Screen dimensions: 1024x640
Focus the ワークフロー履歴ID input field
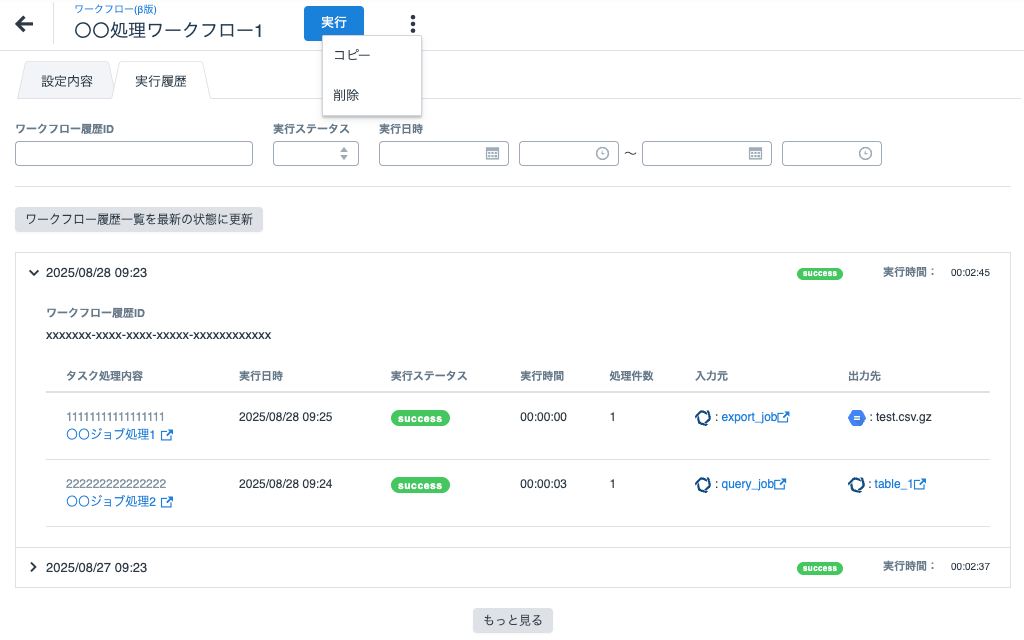(x=134, y=153)
